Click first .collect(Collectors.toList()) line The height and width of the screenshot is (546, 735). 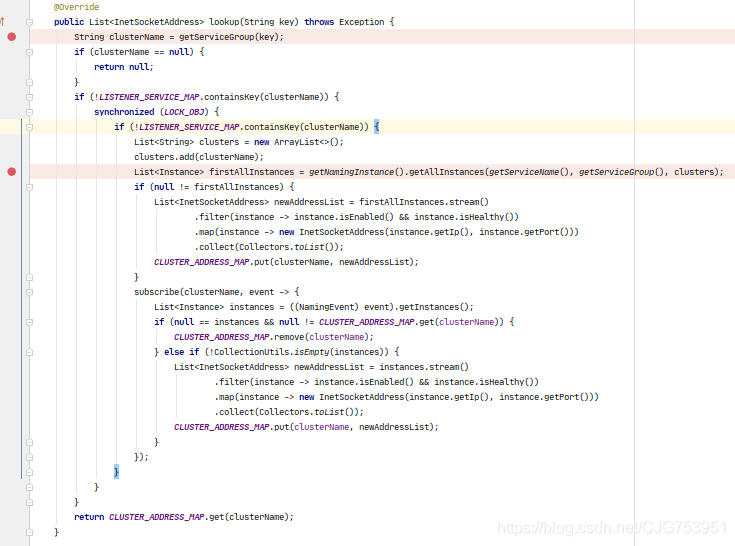[x=269, y=247]
